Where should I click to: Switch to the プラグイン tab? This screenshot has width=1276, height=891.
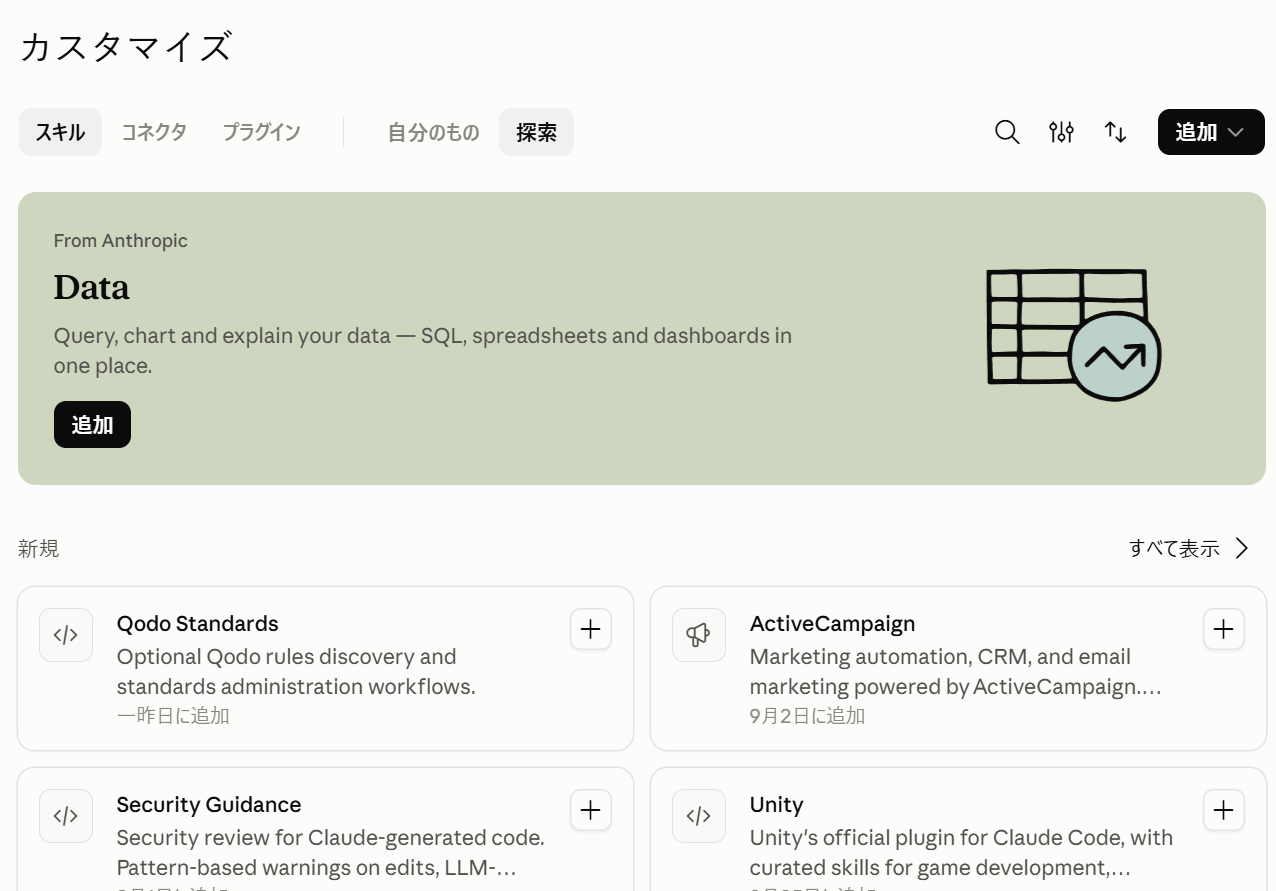[x=261, y=132]
